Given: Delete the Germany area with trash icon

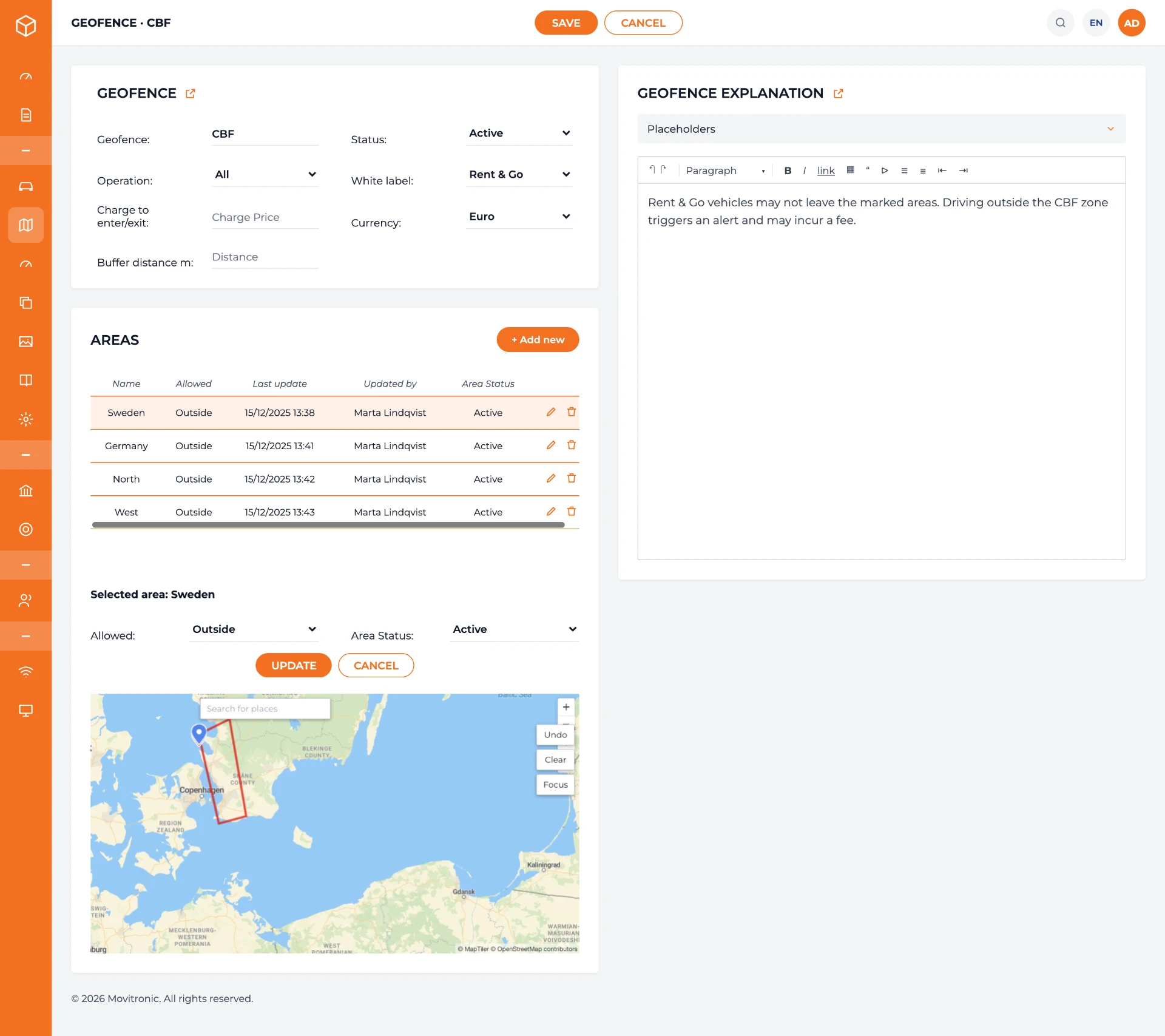Looking at the screenshot, I should click(572, 445).
